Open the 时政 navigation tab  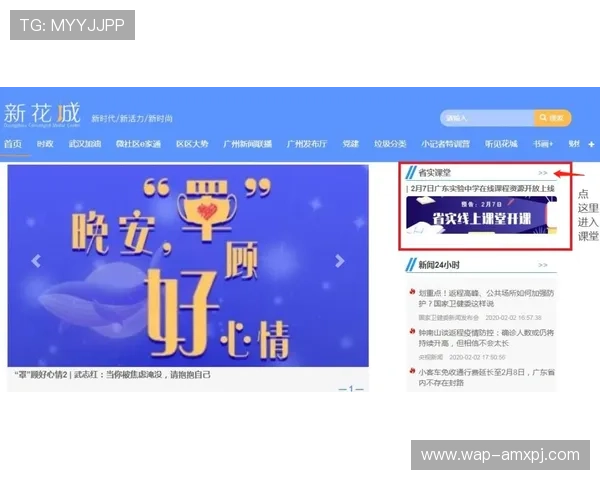click(x=45, y=144)
